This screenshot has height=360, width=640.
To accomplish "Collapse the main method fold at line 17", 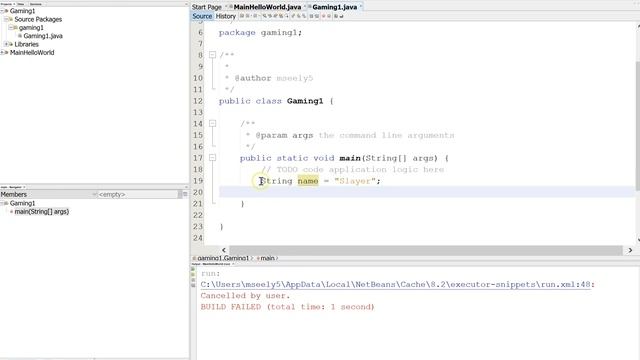I will pos(212,158).
